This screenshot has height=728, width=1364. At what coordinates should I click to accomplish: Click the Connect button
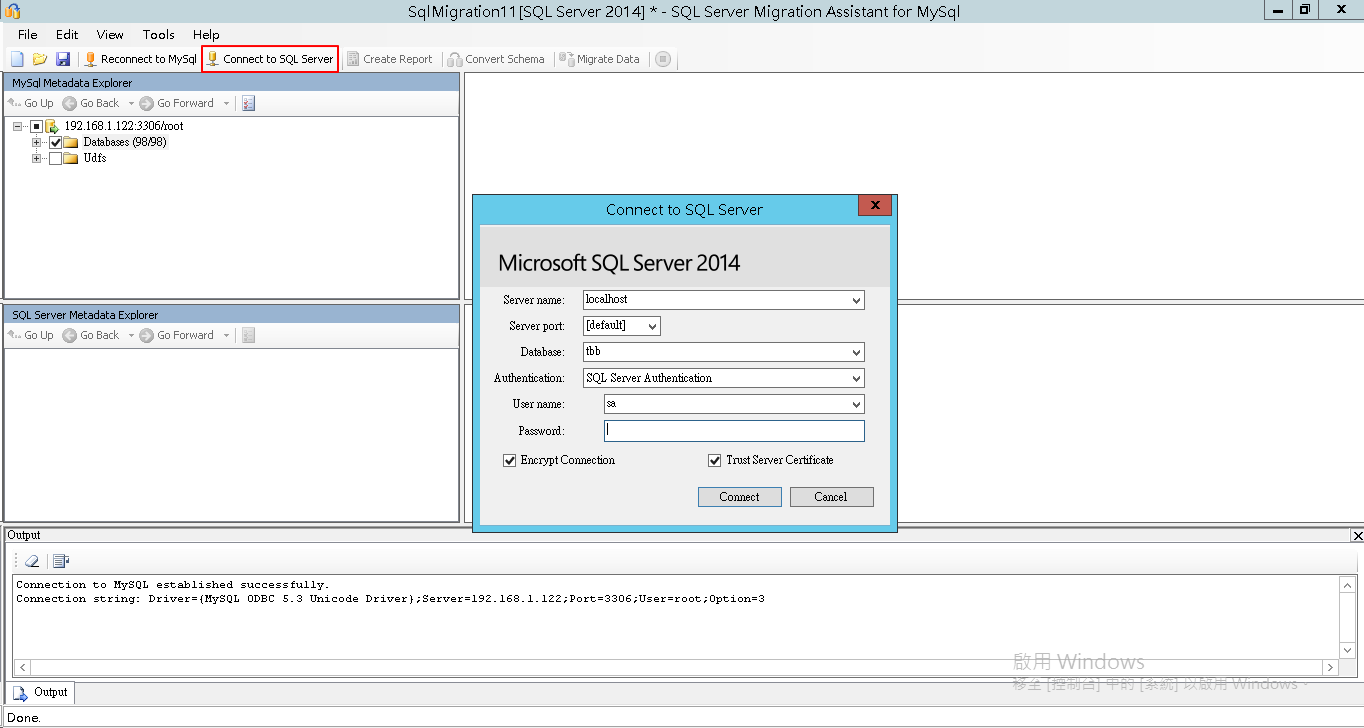point(740,497)
